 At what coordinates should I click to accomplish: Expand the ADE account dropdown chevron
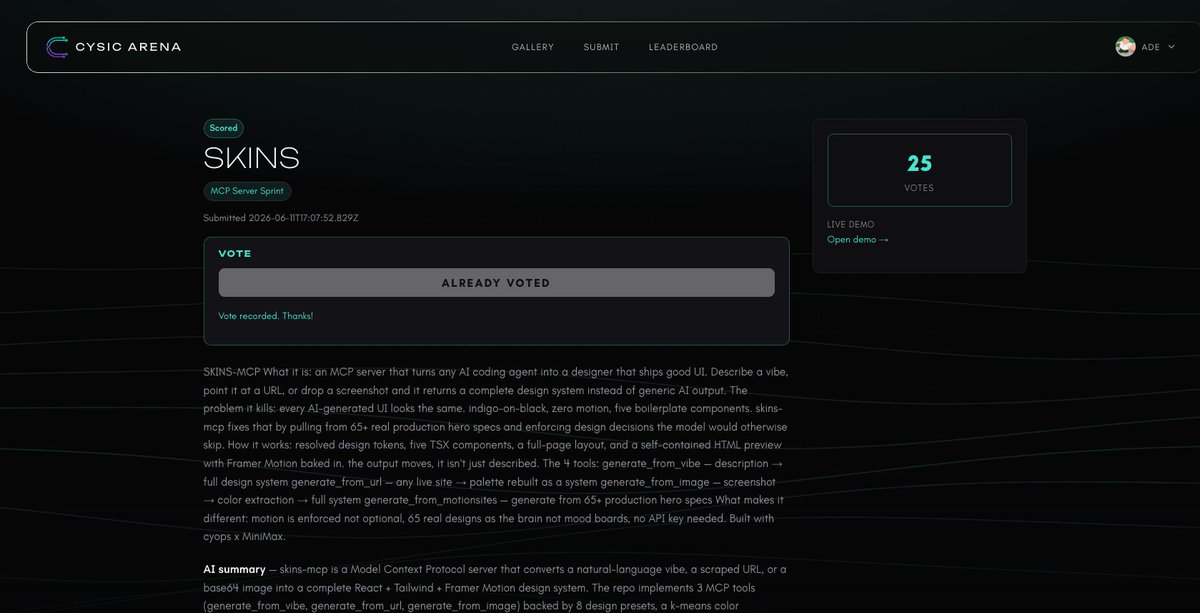click(x=1171, y=47)
